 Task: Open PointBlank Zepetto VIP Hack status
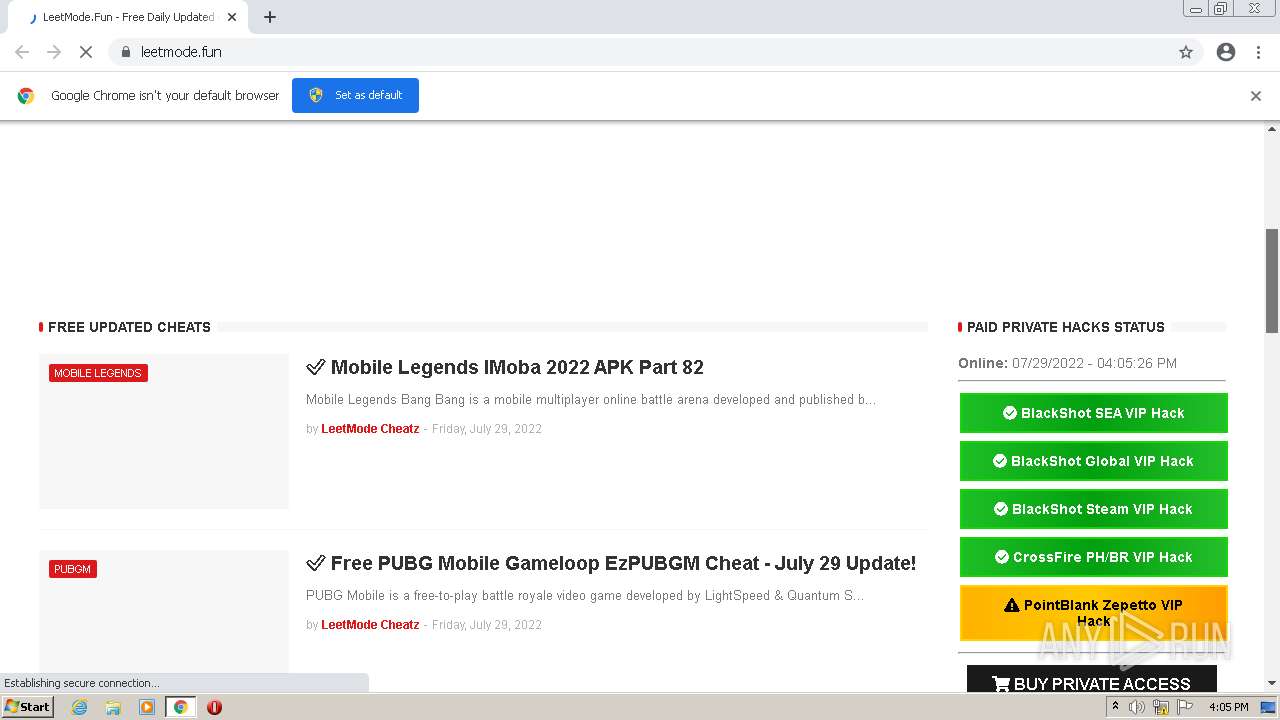(x=1093, y=612)
